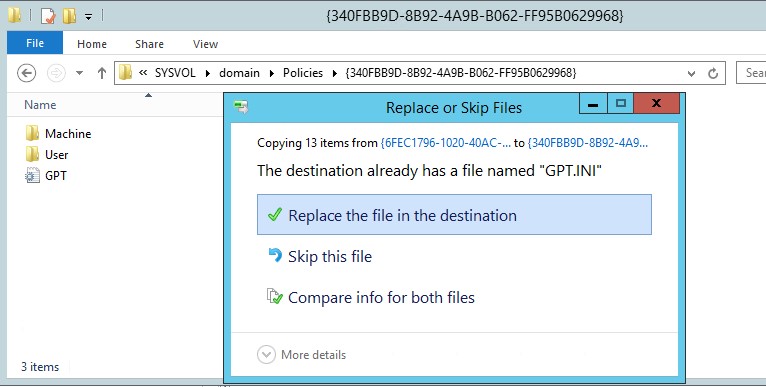This screenshot has width=766, height=387.
Task: Open the address bar history dropdown
Action: coord(691,74)
